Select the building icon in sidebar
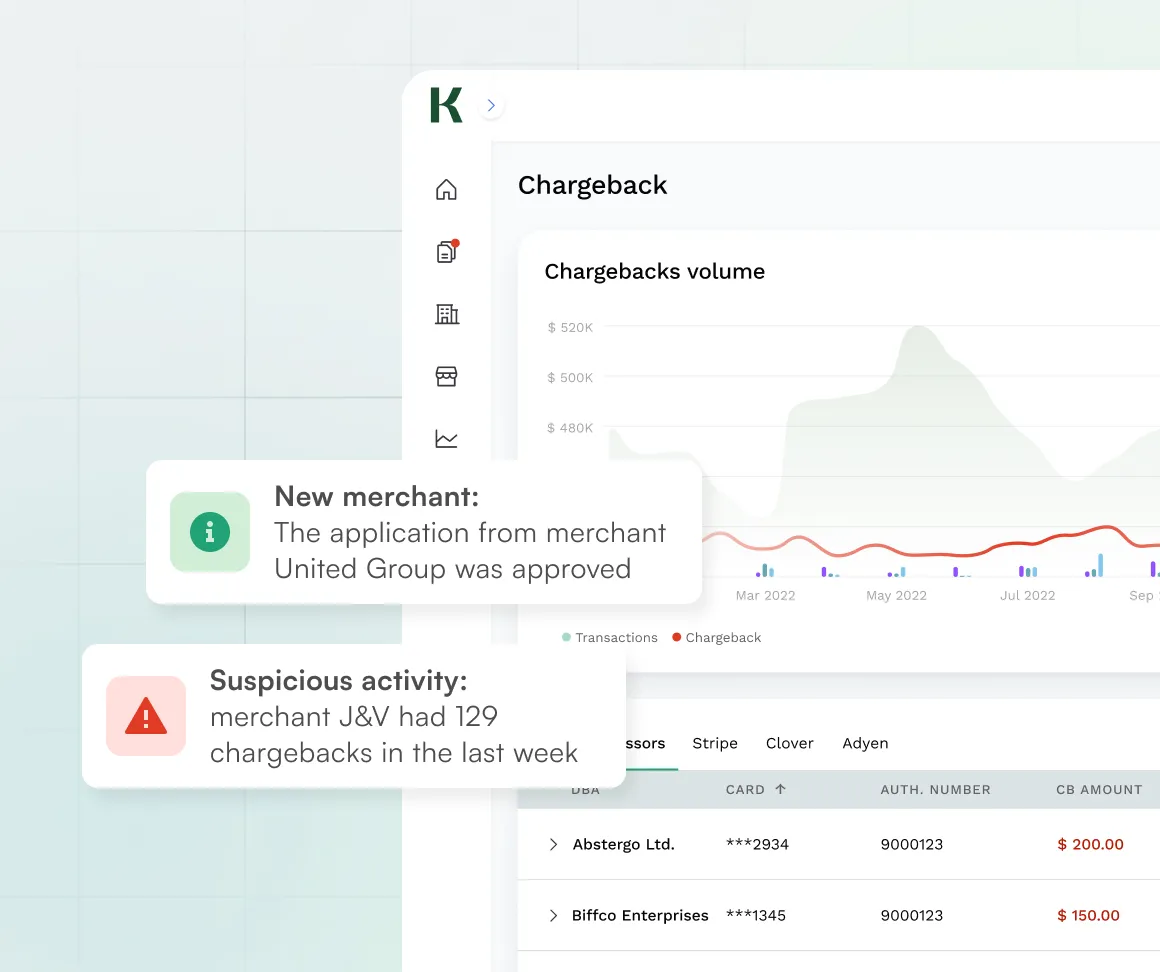 tap(446, 314)
